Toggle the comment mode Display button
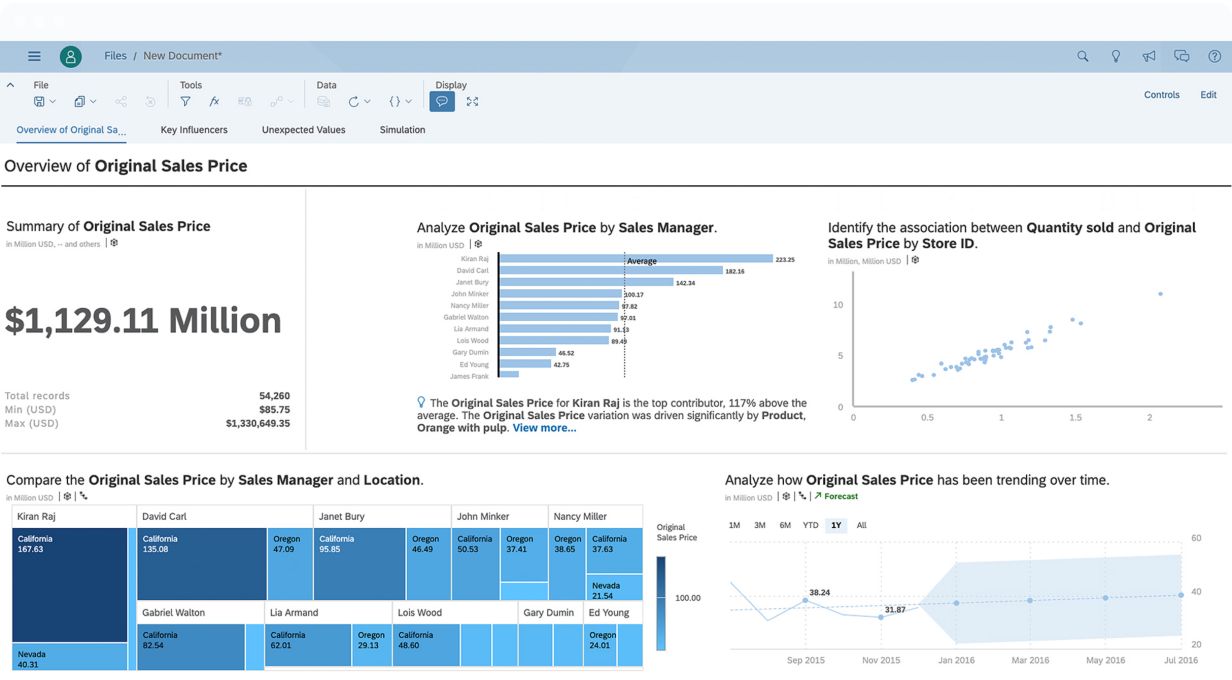 (x=441, y=102)
